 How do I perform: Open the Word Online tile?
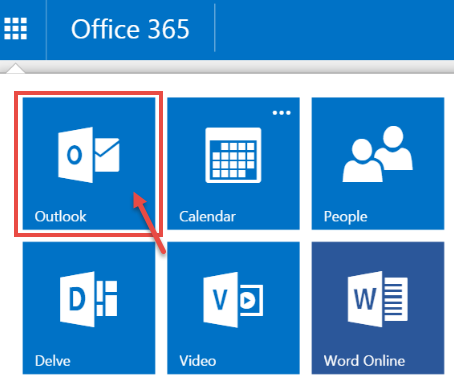pyautogui.click(x=378, y=308)
